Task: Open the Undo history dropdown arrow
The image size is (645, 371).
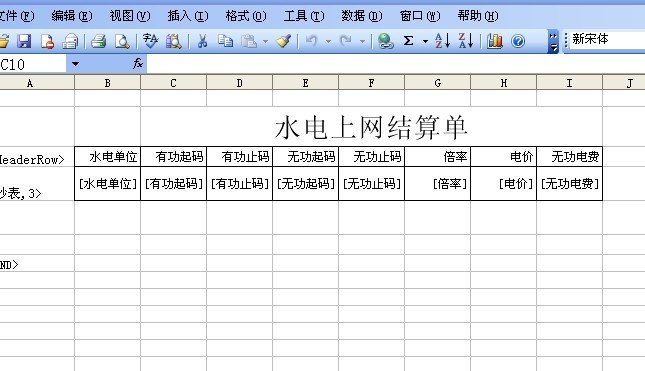Action: point(328,41)
